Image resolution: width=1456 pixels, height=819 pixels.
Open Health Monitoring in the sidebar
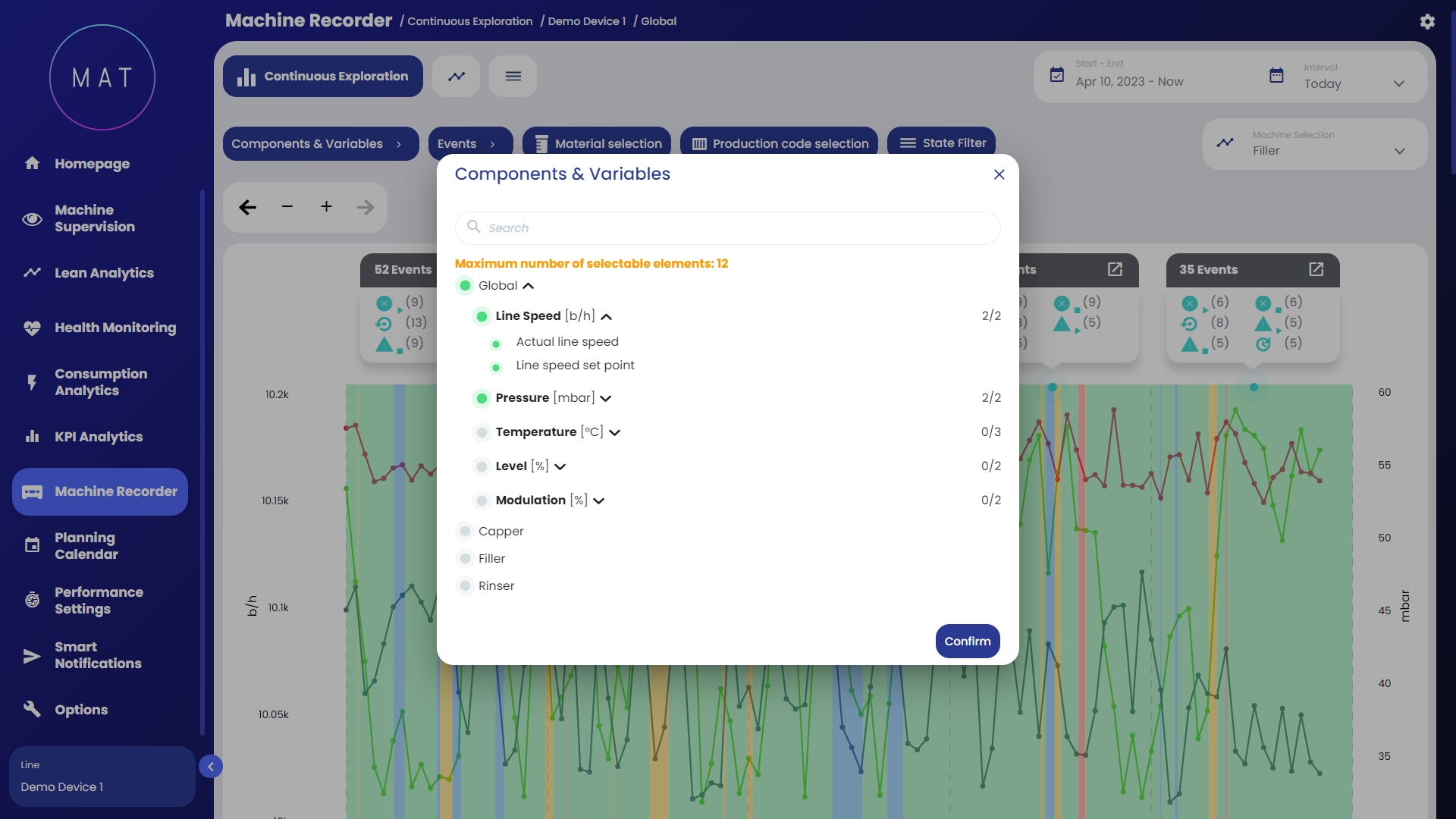[x=115, y=328]
